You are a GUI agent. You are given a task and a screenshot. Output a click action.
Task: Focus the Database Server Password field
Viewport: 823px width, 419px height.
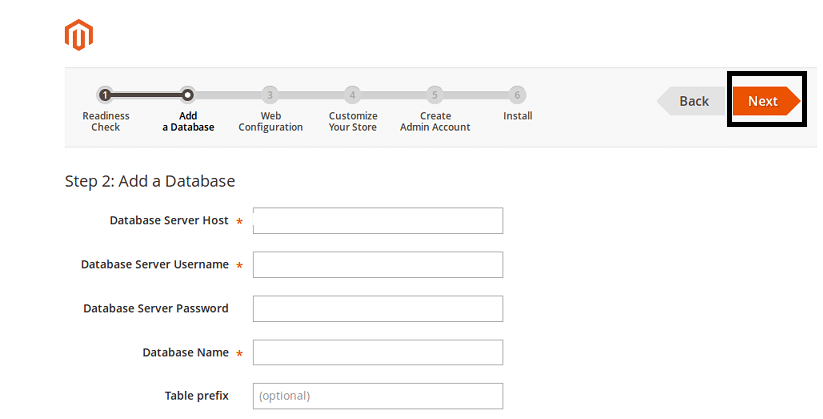pyautogui.click(x=378, y=309)
